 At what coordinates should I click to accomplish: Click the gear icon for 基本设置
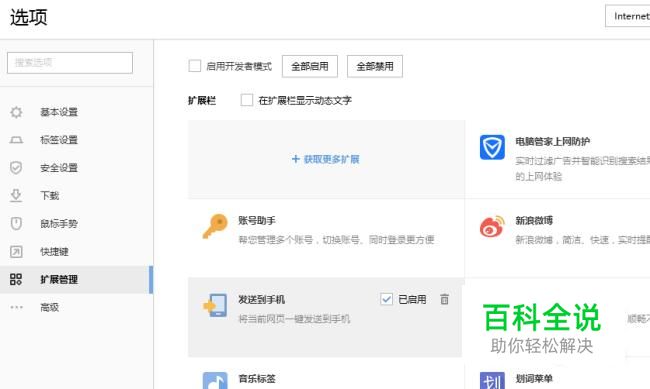click(x=16, y=112)
